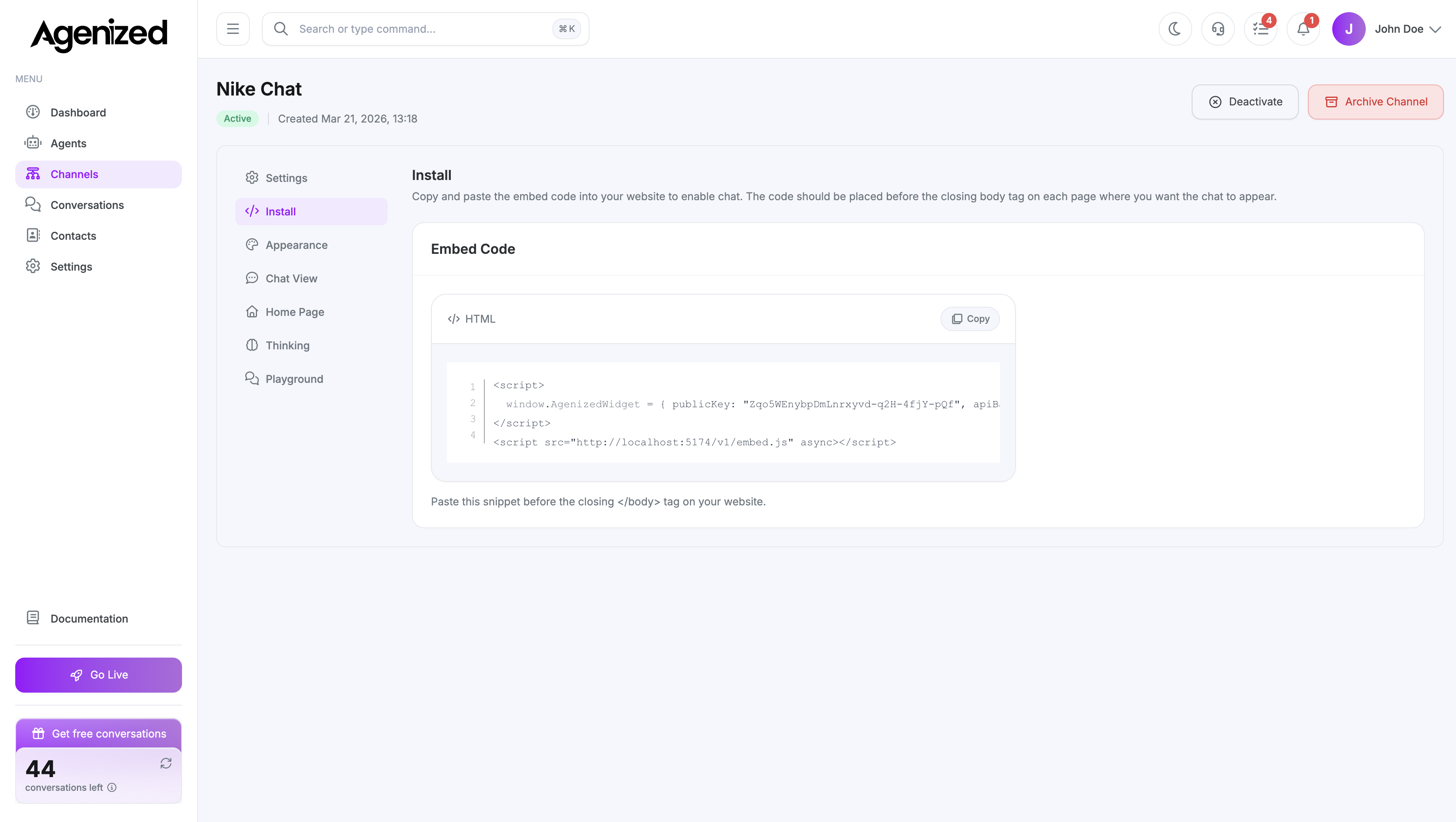
Task: Open the Home Page tab
Action: tap(311, 312)
